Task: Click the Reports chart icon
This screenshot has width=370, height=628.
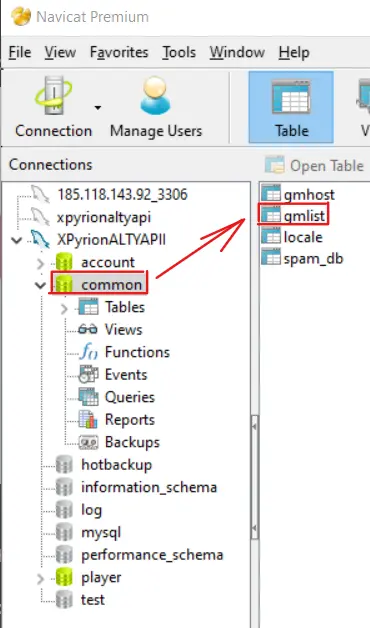Action: pos(88,419)
